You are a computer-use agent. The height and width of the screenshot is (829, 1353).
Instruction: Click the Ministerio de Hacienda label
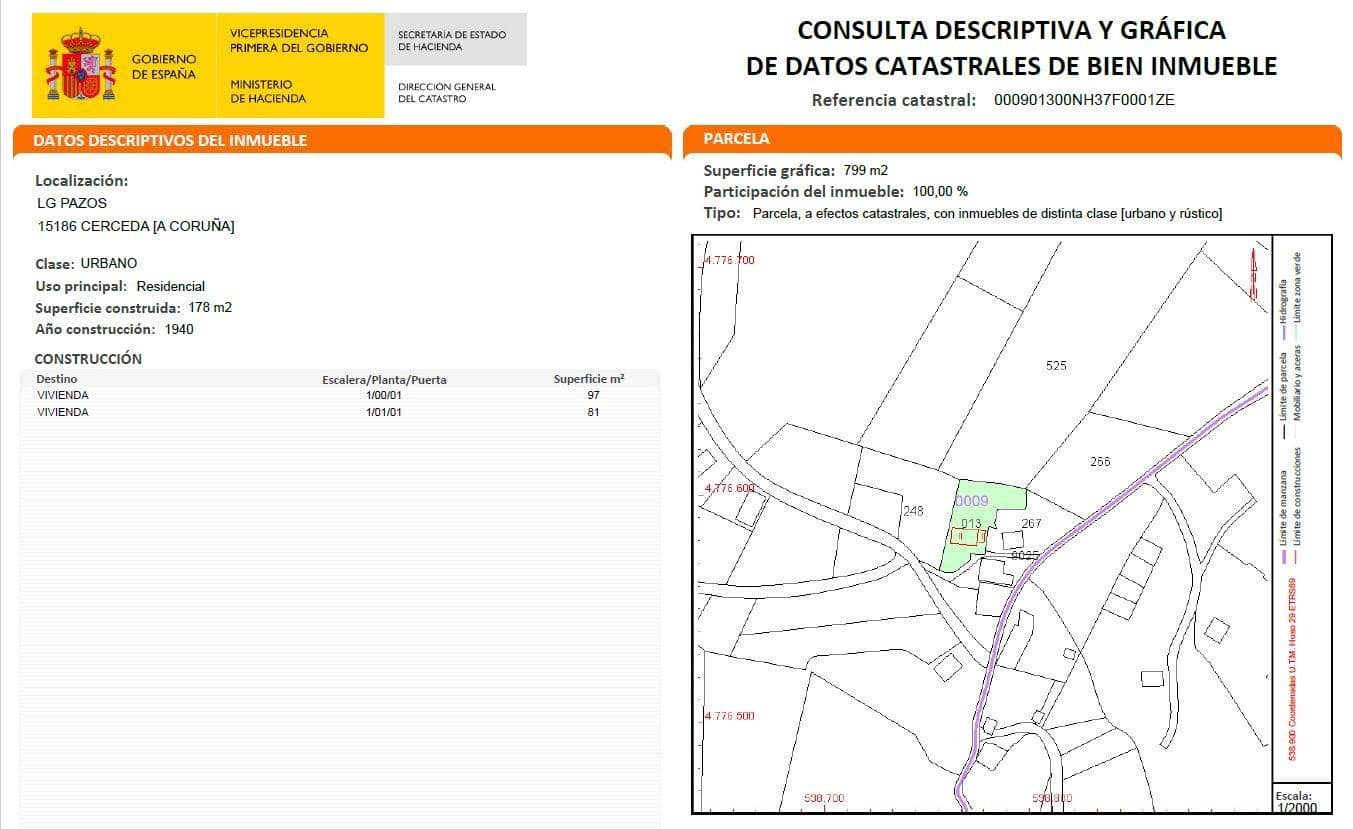tap(267, 92)
